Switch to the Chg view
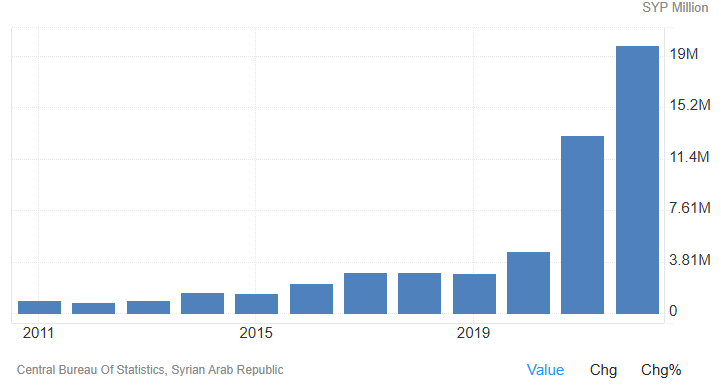Screen dimensions: 721x386 [603, 370]
